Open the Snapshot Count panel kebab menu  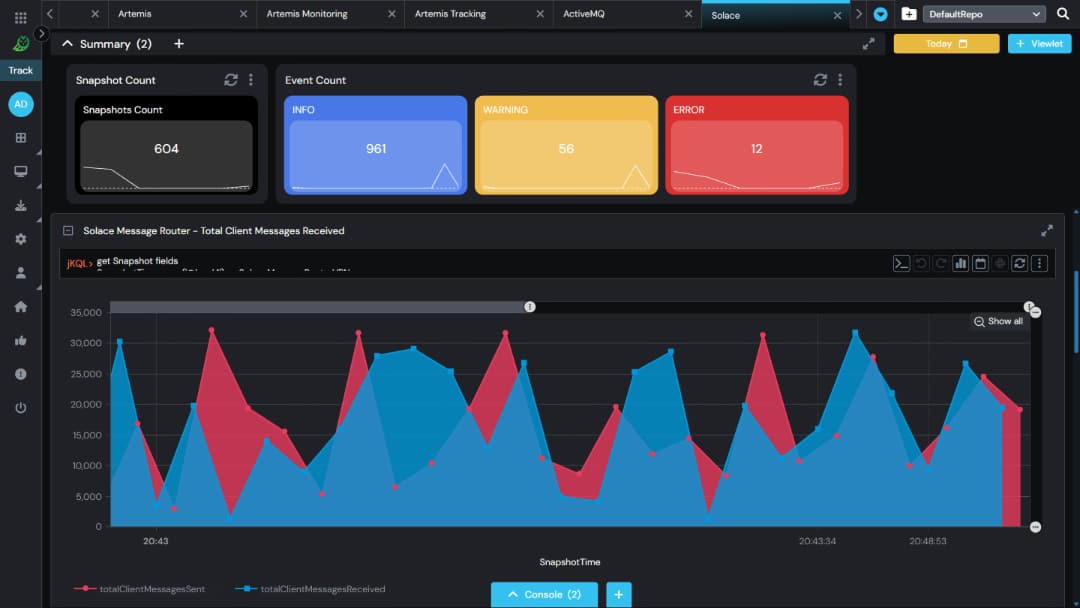pos(251,80)
